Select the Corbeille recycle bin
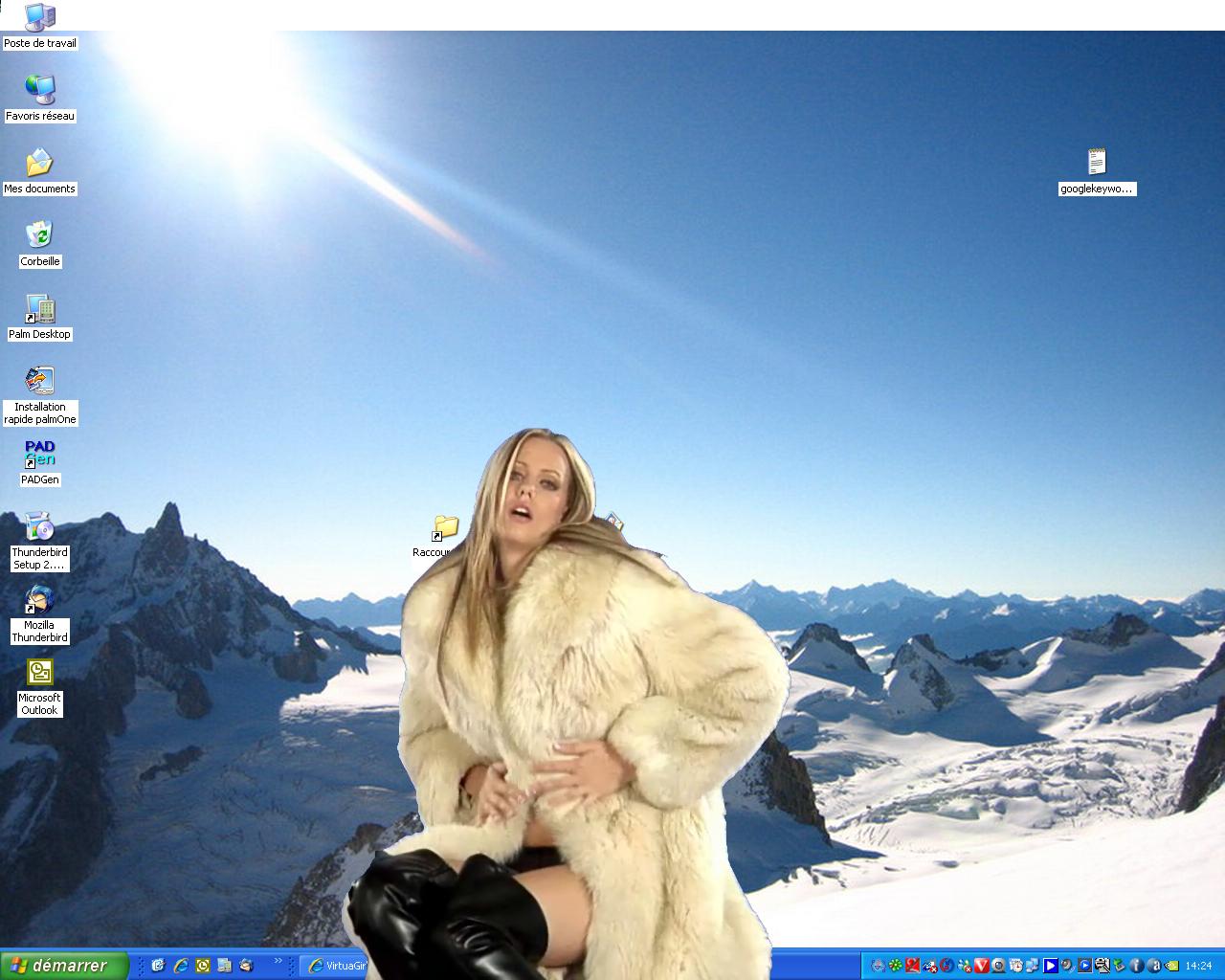 [39, 235]
